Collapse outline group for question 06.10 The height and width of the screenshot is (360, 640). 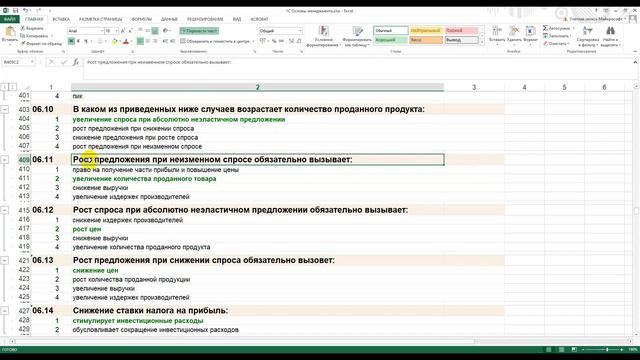coord(4,109)
